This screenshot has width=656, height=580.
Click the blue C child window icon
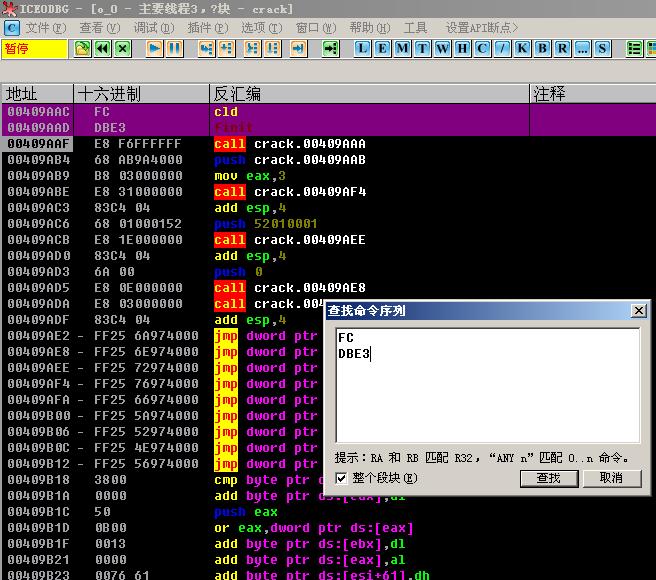pyautogui.click(x=11, y=28)
